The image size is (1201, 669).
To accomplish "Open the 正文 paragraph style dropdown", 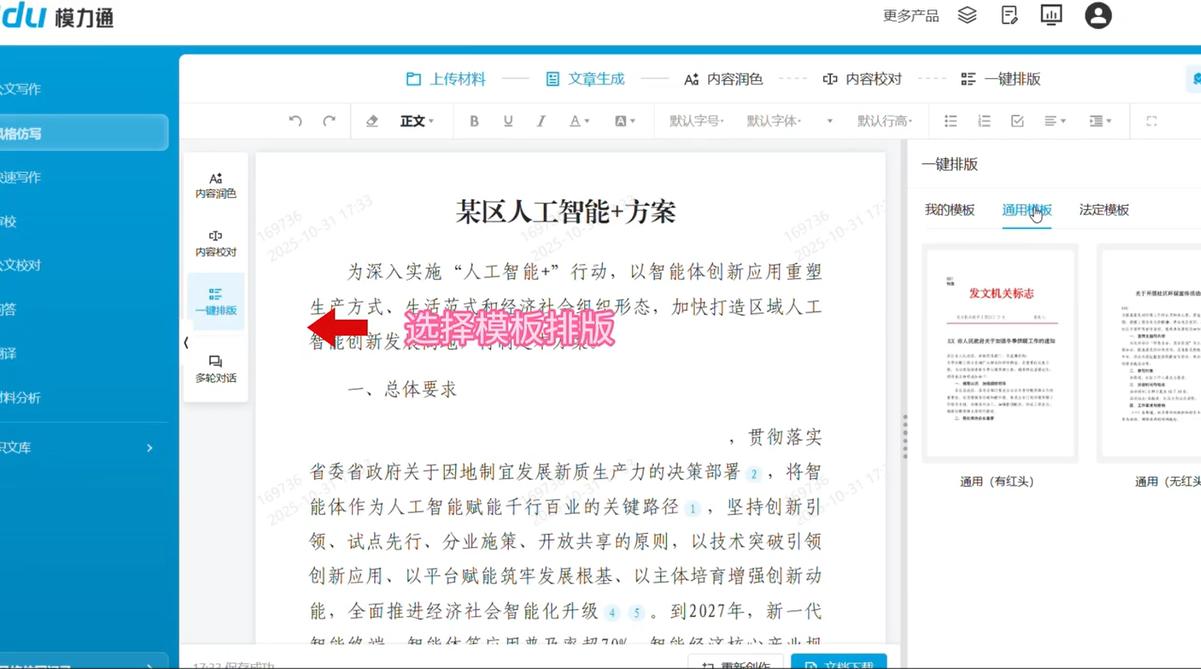I will click(417, 121).
